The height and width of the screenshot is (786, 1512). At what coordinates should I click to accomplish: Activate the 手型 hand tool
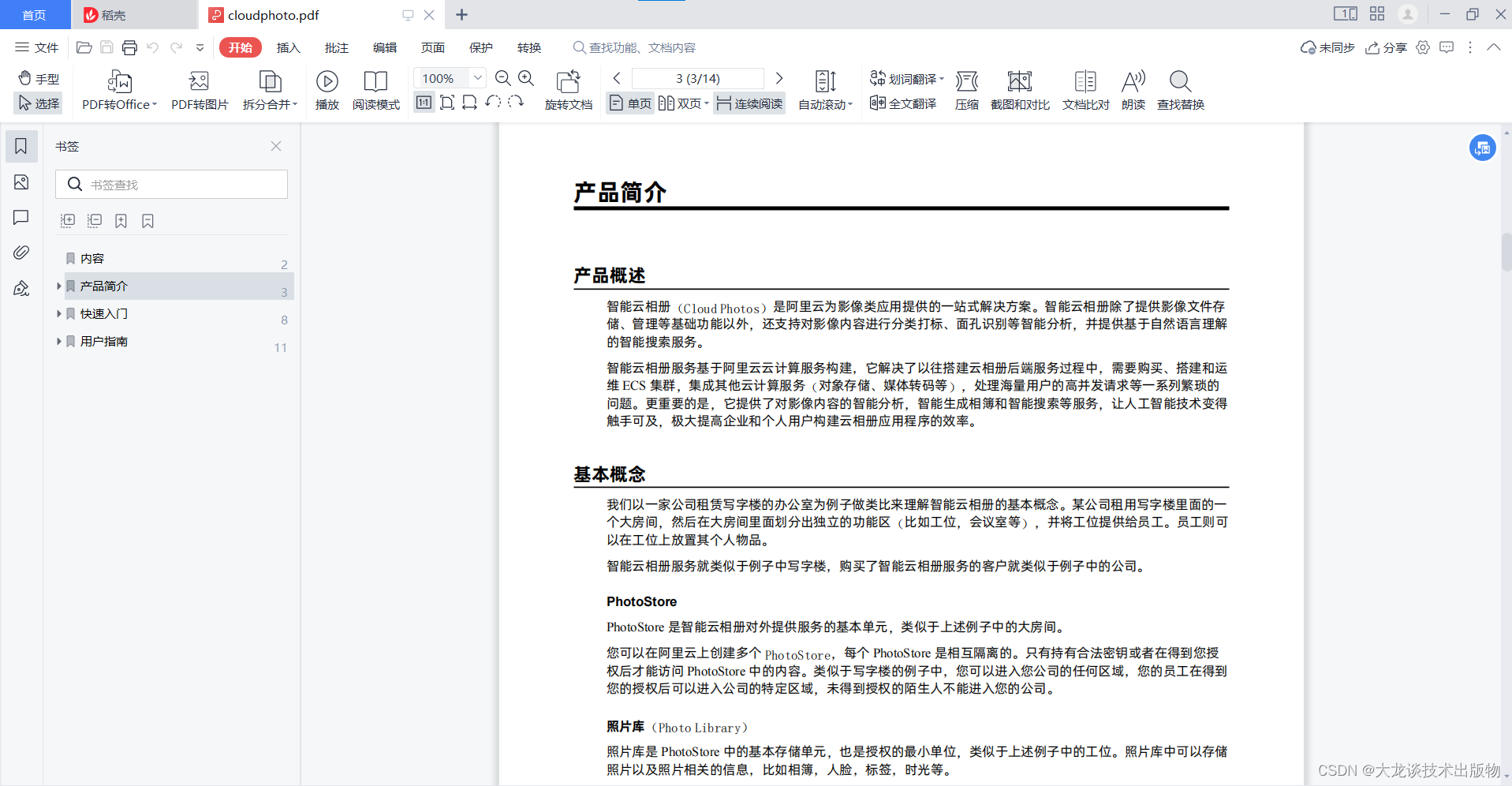click(39, 79)
